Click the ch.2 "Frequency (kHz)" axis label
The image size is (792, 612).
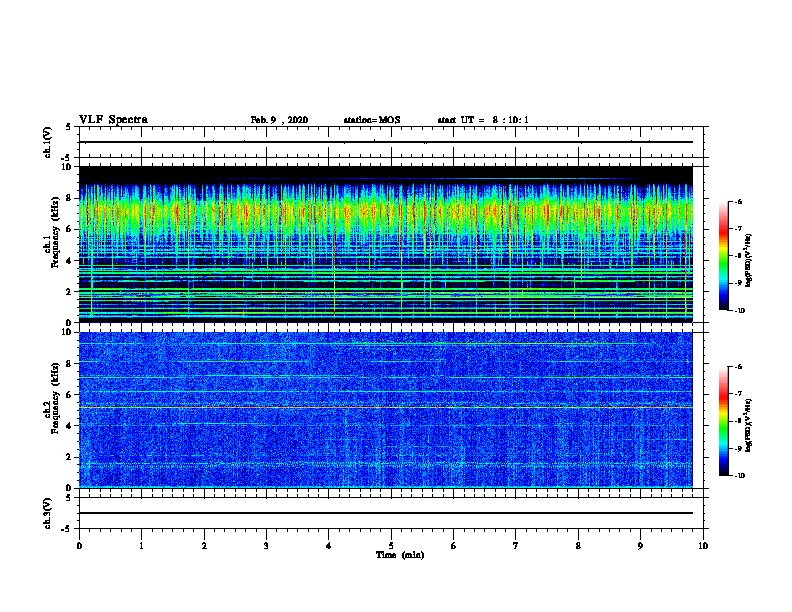point(55,398)
